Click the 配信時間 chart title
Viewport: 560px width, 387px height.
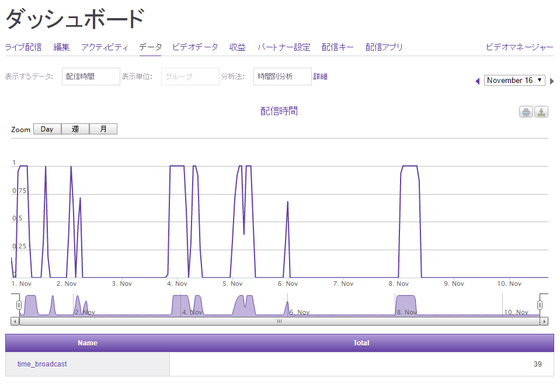(279, 111)
